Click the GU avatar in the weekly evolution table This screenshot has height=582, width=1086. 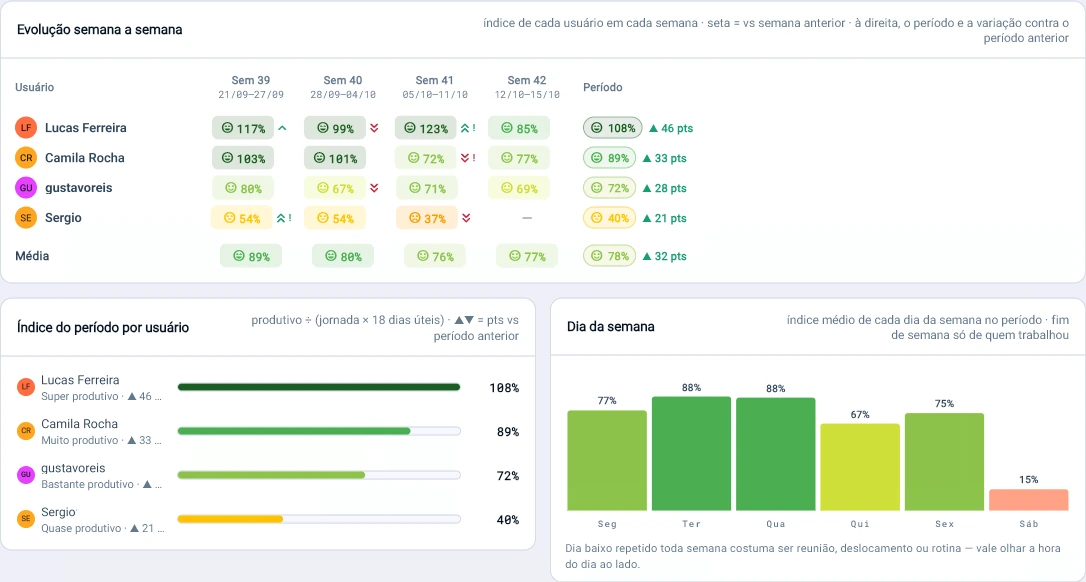coord(26,188)
